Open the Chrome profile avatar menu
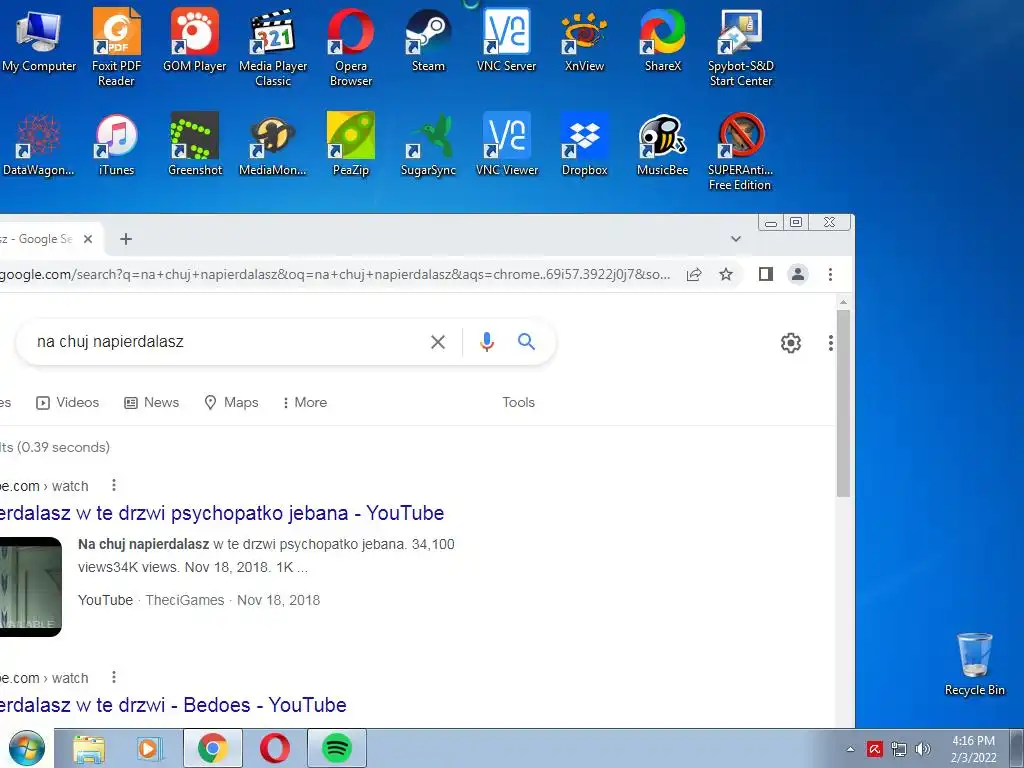Image resolution: width=1024 pixels, height=768 pixels. click(x=798, y=274)
